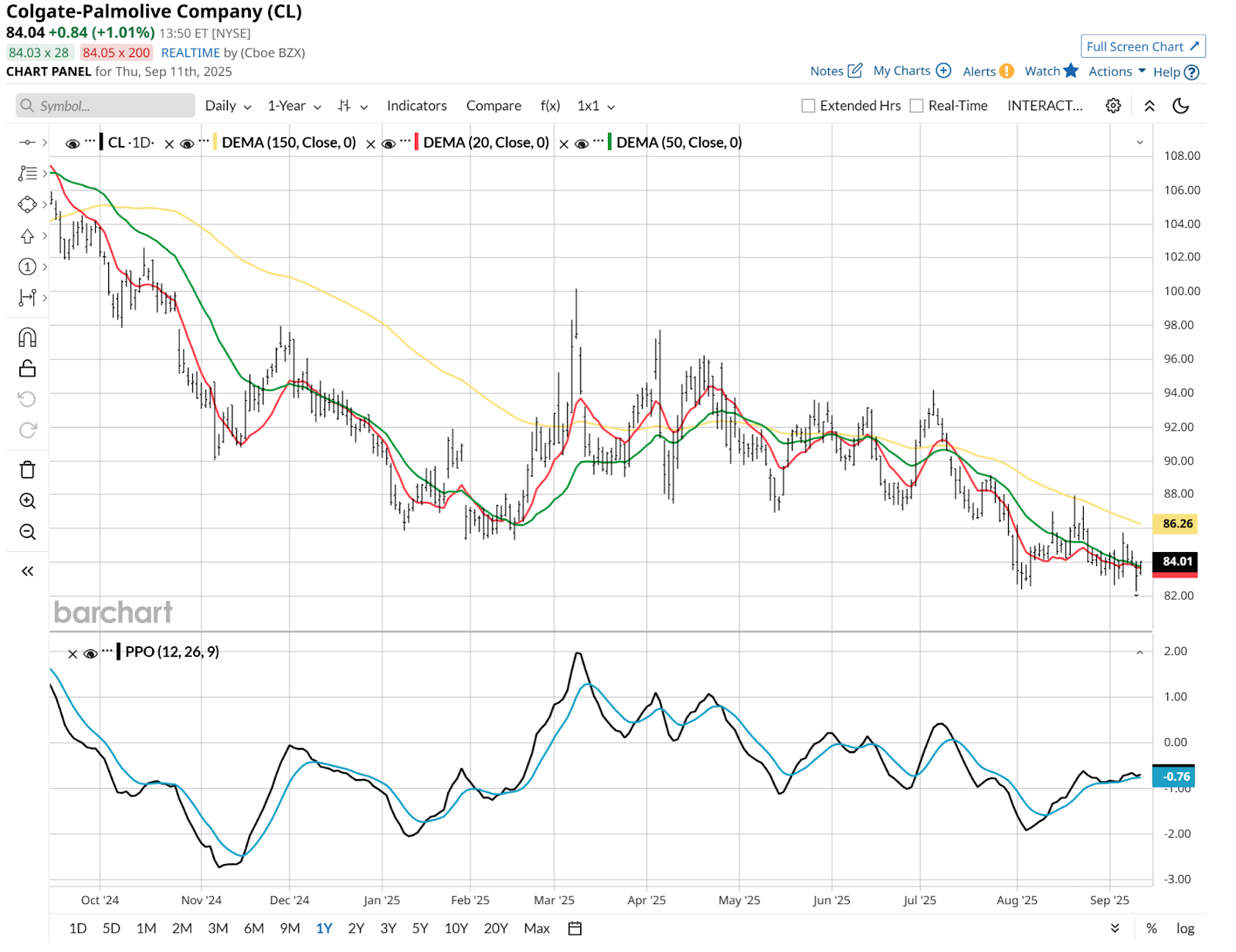1236x952 pixels.
Task: Open the Daily frequency dropdown
Action: point(228,106)
